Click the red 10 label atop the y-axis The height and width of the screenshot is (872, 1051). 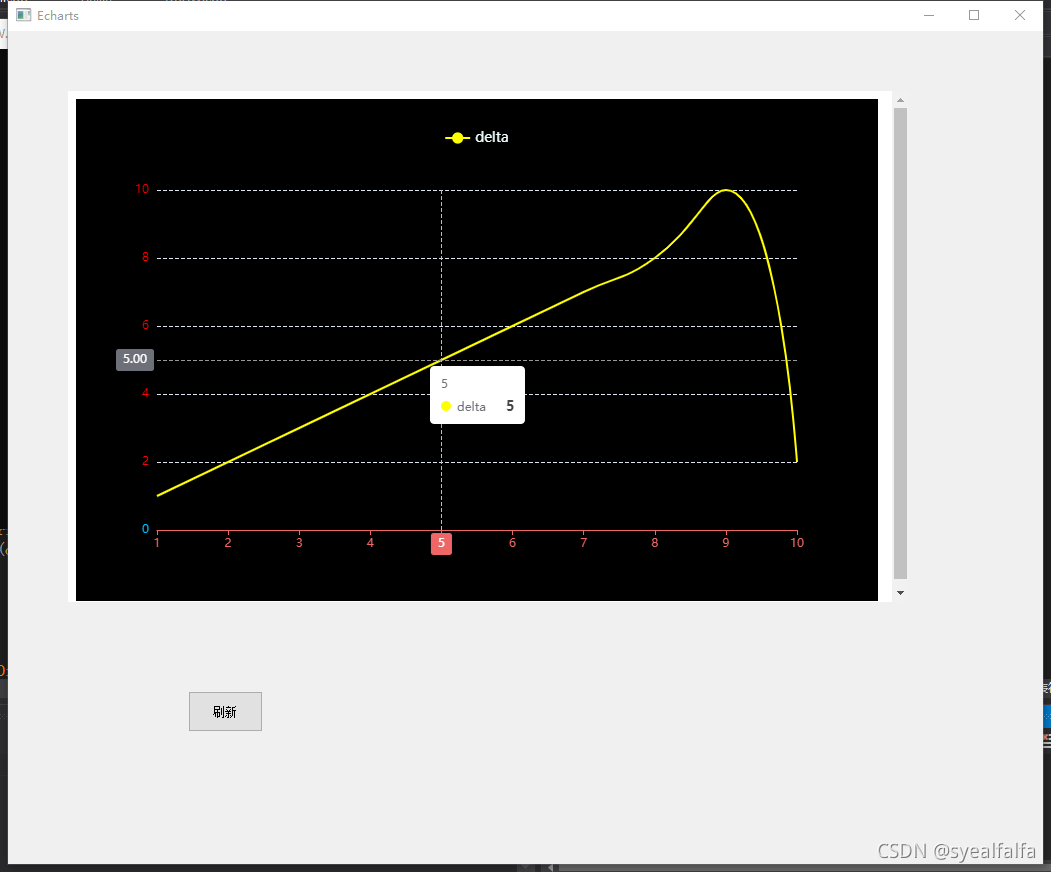[141, 188]
